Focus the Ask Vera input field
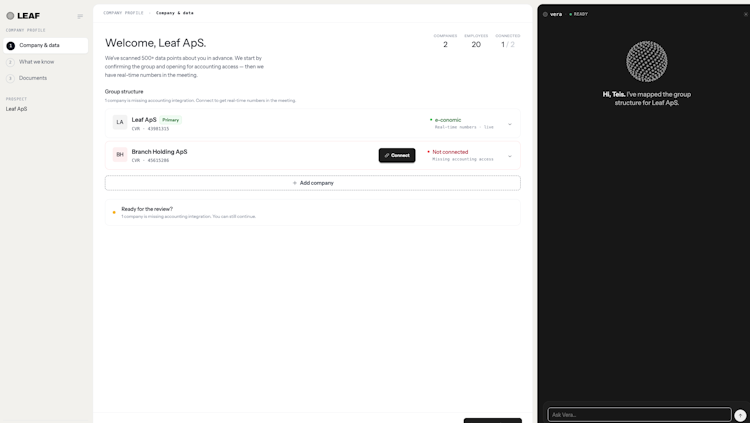Viewport: 750px width, 423px height. (640, 415)
